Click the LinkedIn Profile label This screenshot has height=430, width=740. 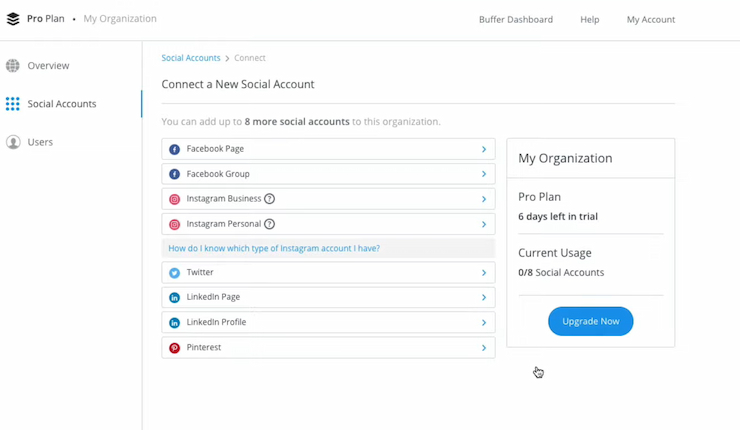point(216,322)
